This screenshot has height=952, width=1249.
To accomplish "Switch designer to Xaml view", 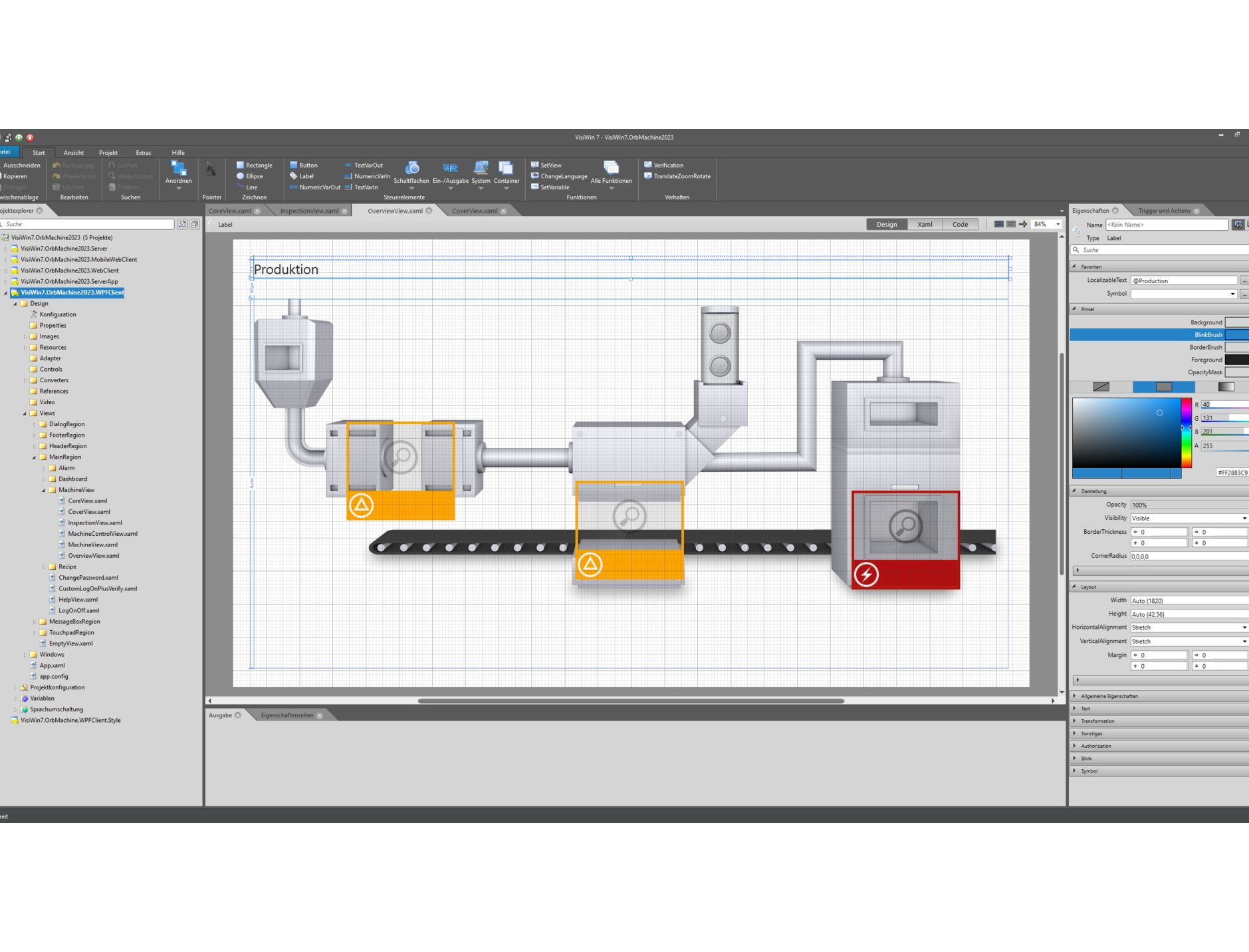I will (x=925, y=224).
